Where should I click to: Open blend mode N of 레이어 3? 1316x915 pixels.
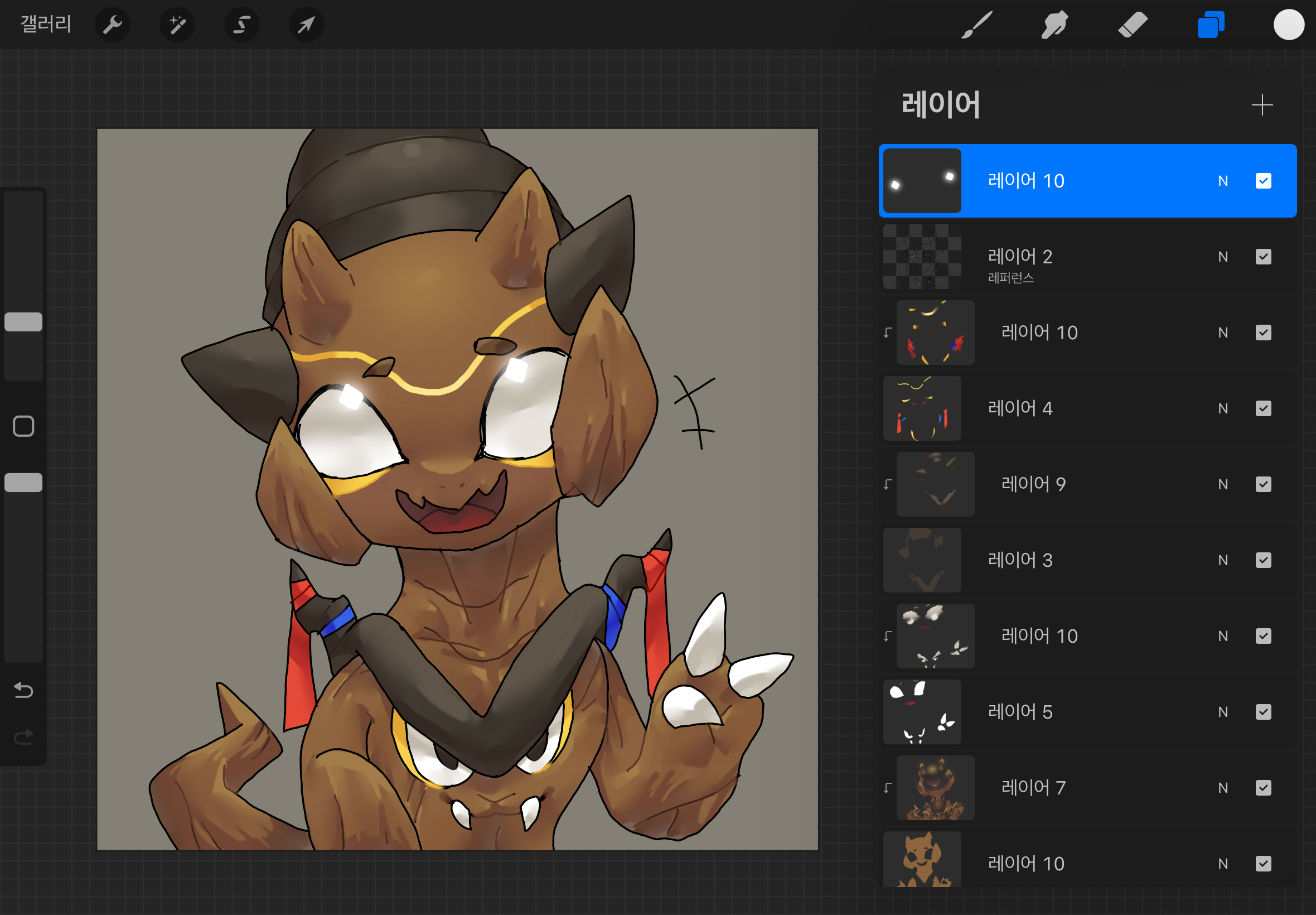tap(1223, 560)
